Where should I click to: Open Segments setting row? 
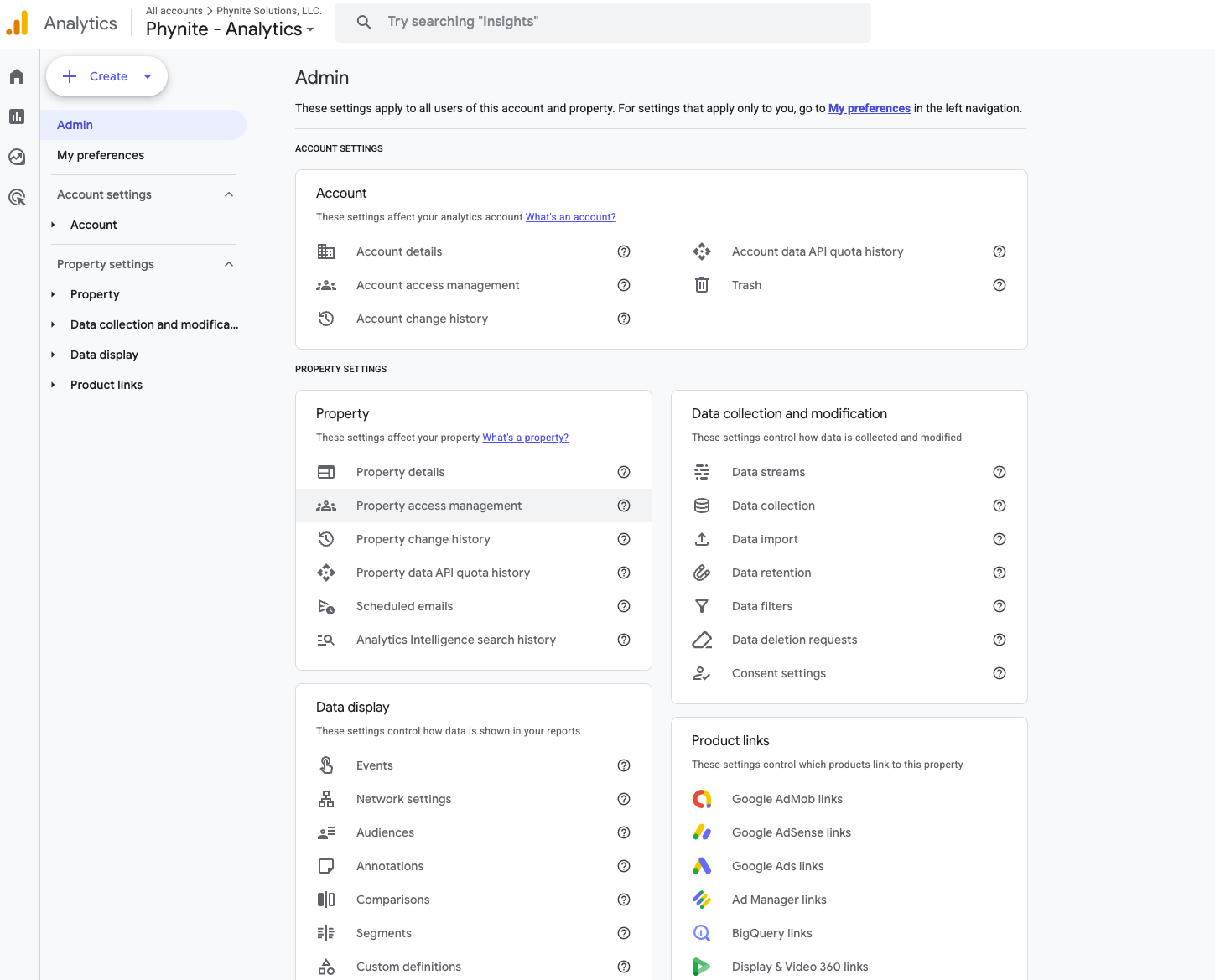tap(474, 933)
